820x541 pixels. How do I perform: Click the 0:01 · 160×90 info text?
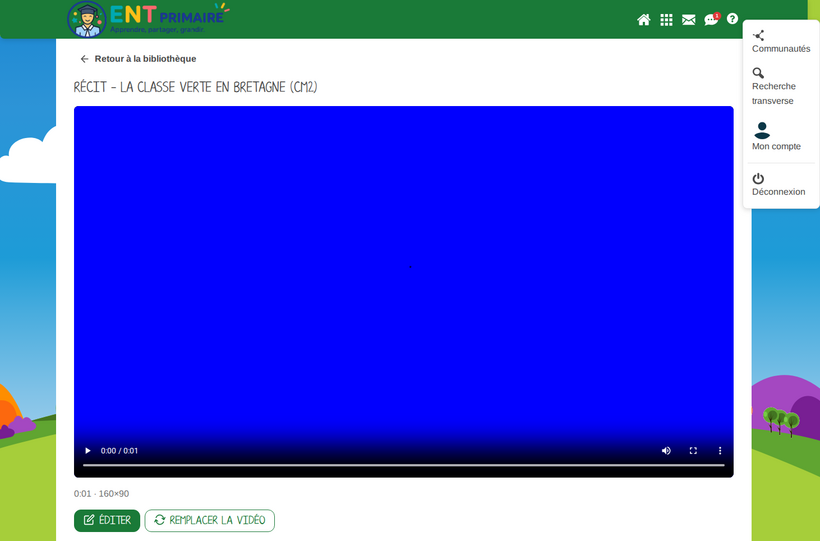coord(101,493)
